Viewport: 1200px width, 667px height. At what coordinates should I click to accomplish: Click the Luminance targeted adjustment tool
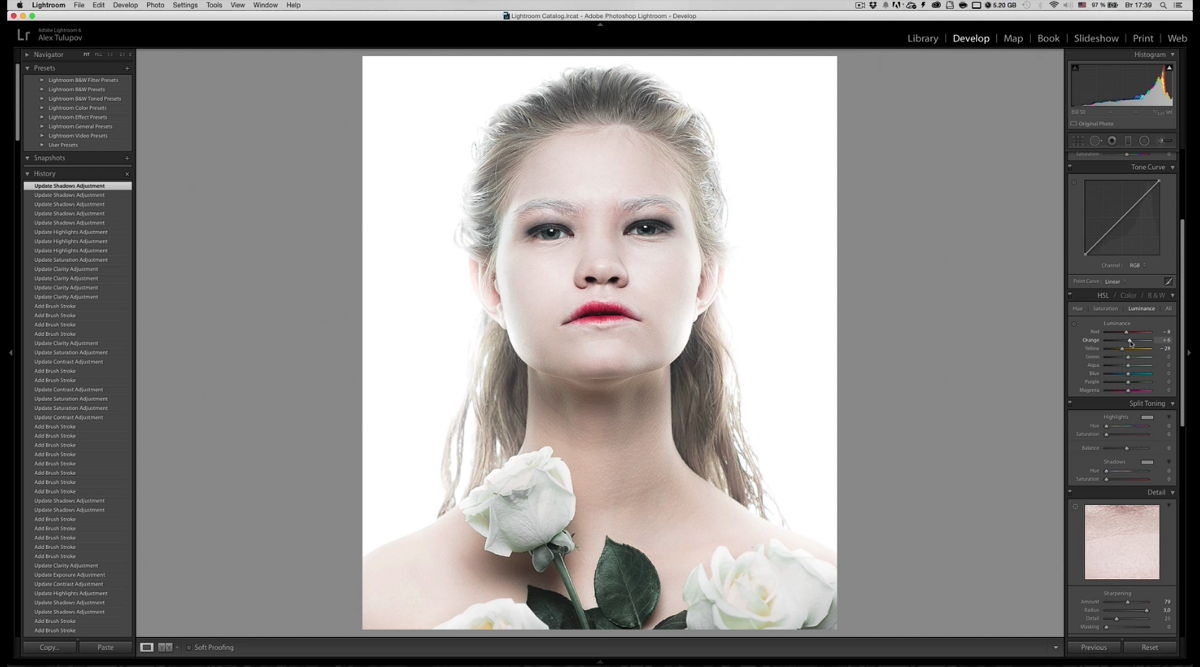[1075, 324]
